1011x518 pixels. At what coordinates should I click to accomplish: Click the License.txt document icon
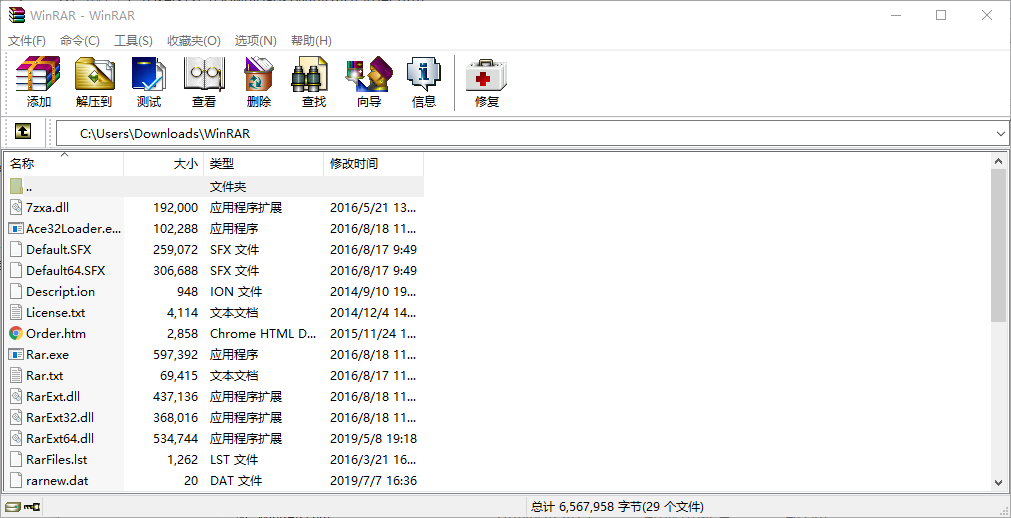pos(16,312)
